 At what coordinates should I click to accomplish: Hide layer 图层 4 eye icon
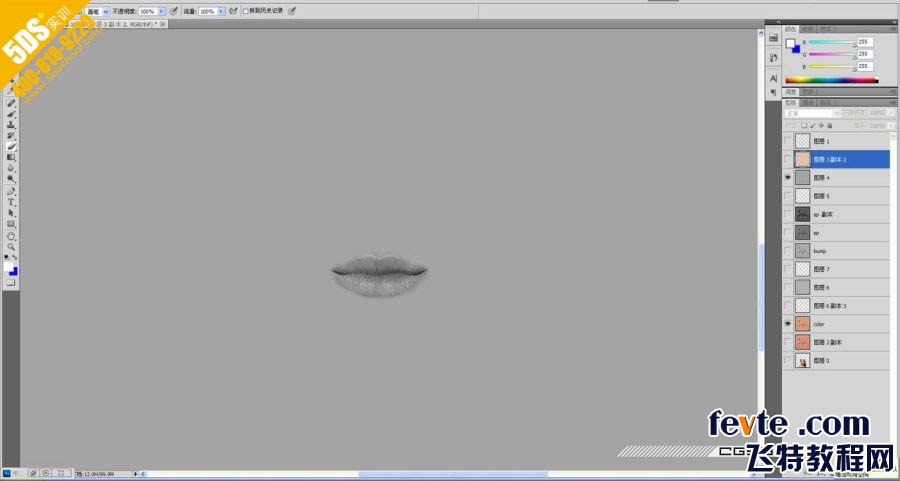[x=788, y=177]
